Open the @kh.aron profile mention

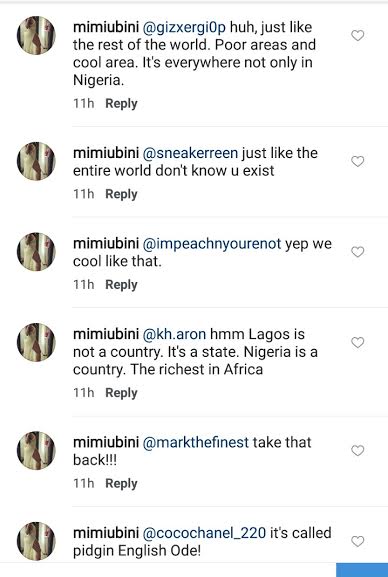click(174, 334)
